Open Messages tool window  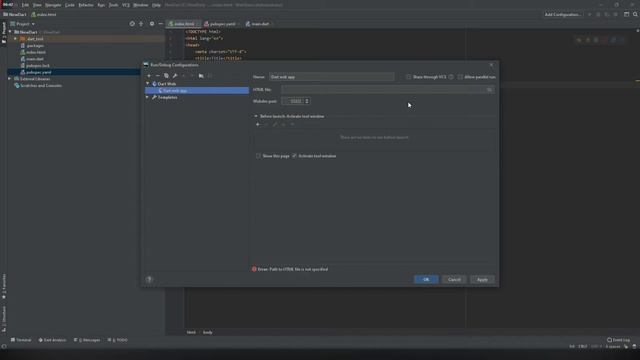point(87,340)
